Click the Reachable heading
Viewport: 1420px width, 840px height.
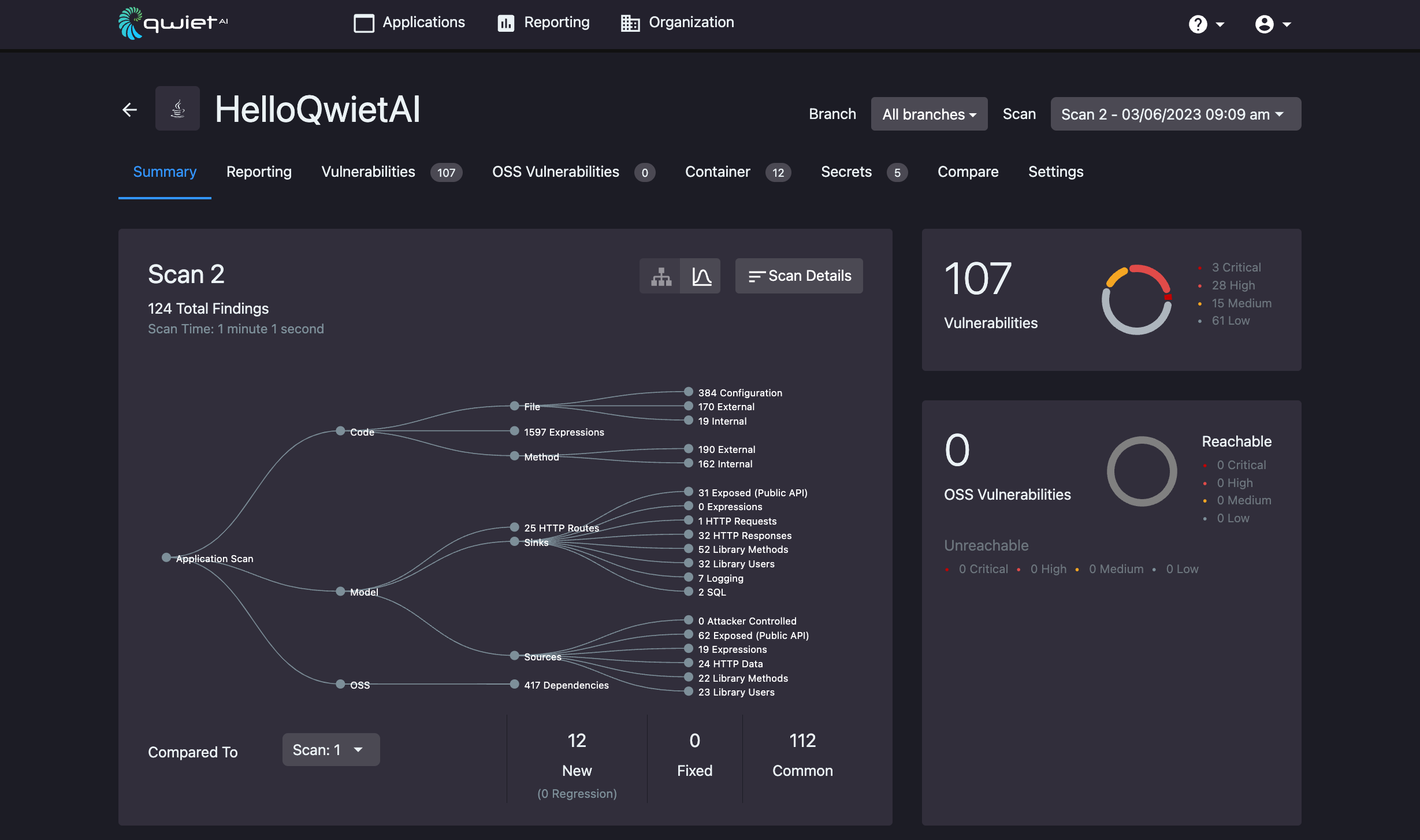point(1236,441)
